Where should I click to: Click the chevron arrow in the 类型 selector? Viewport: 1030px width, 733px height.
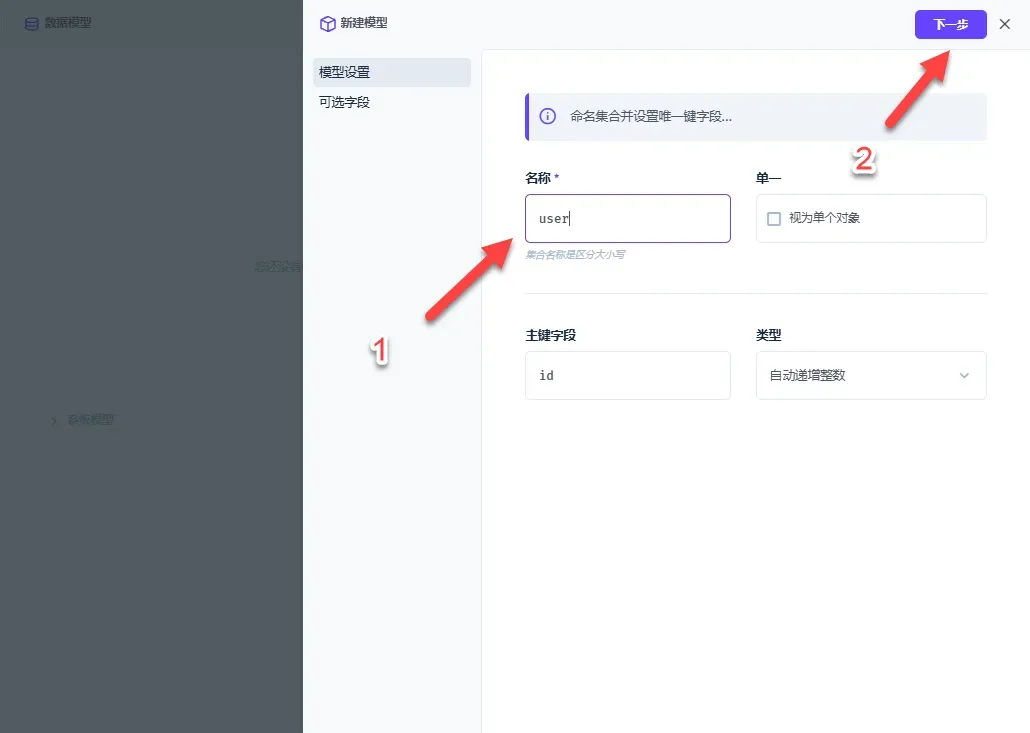964,376
